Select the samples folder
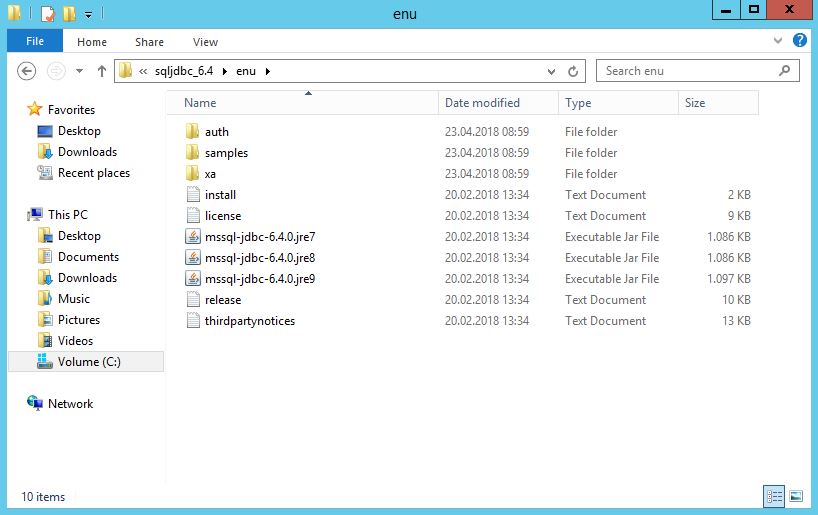Screen dimensions: 818x515 (x=226, y=153)
